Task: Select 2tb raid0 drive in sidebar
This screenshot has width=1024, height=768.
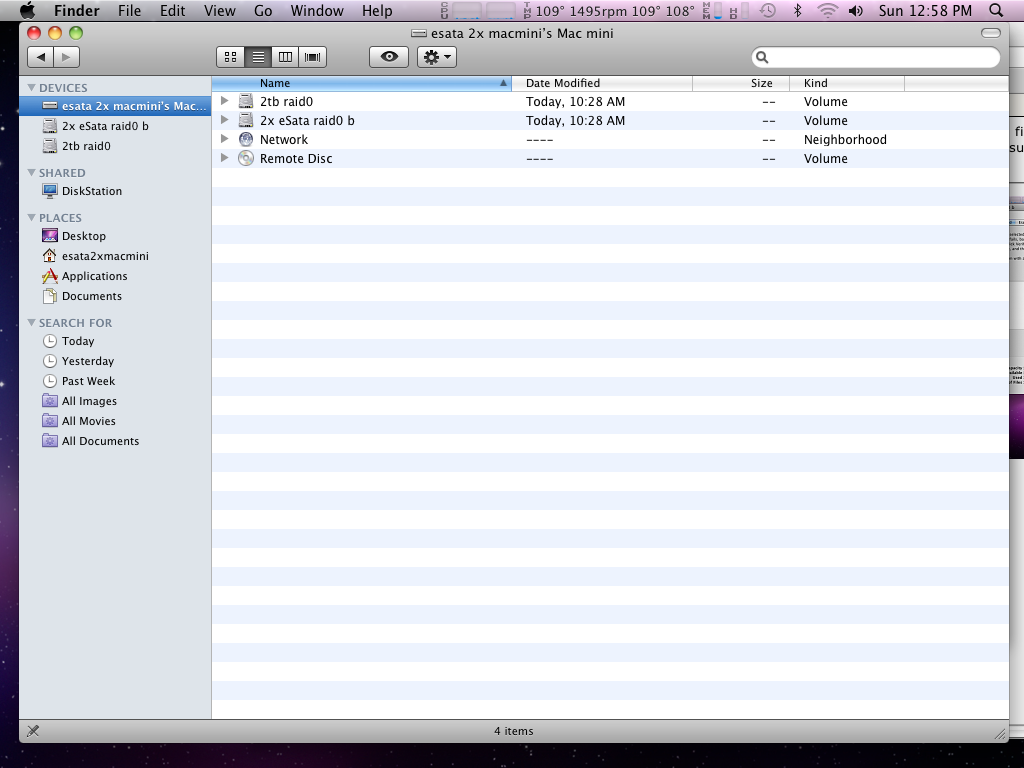Action: tap(115, 146)
